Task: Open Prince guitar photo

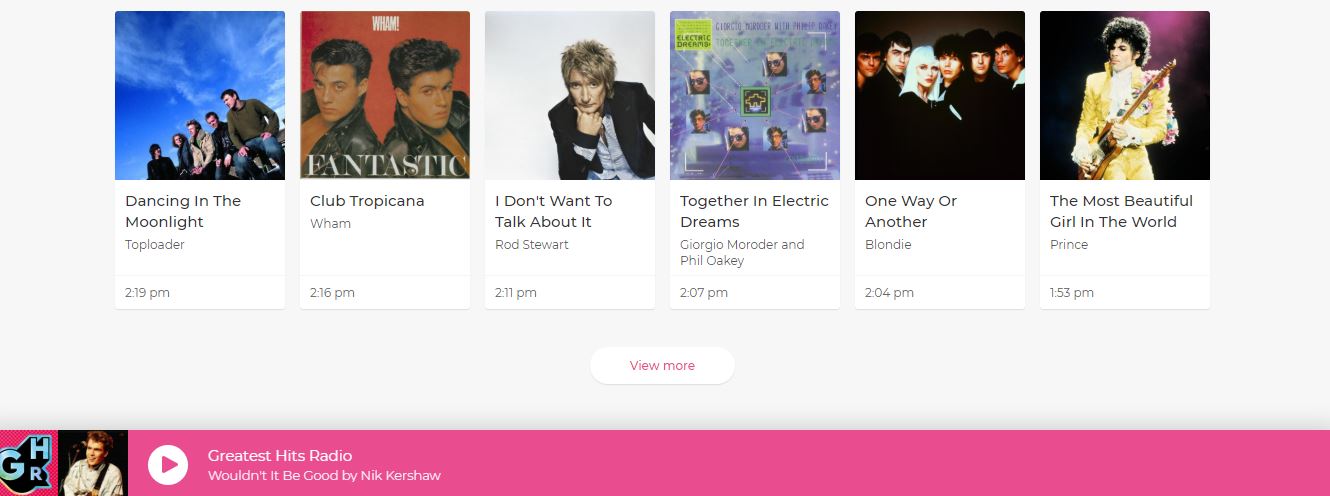Action: point(1125,95)
